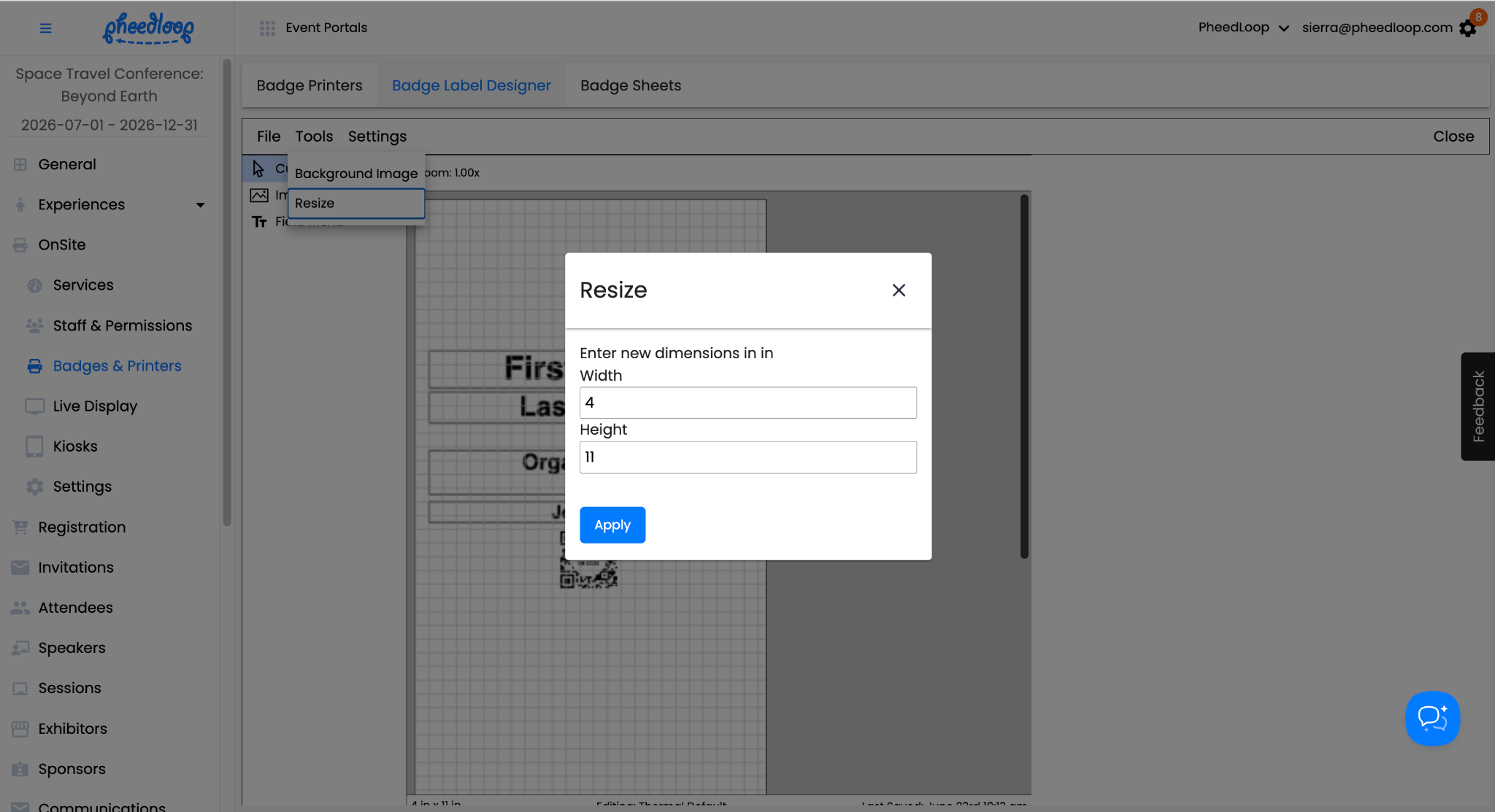The height and width of the screenshot is (812, 1495).
Task: Click the OnSite Settings gear icon
Action: [35, 487]
